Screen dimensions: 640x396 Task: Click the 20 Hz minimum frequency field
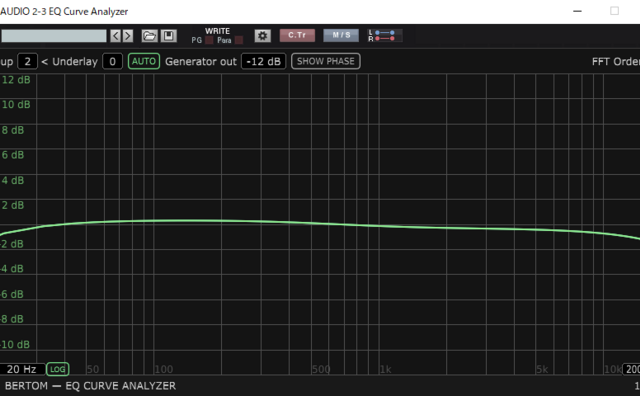[x=22, y=369]
